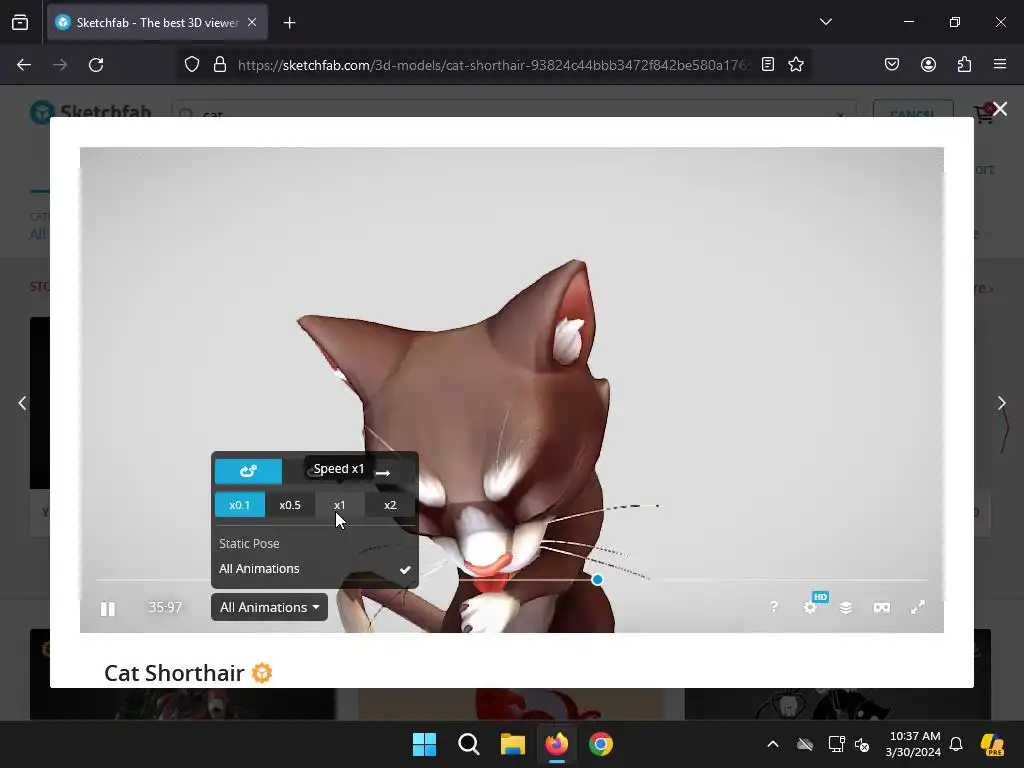View site security lock info
Screen dimensions: 1024x768
tap(220, 65)
